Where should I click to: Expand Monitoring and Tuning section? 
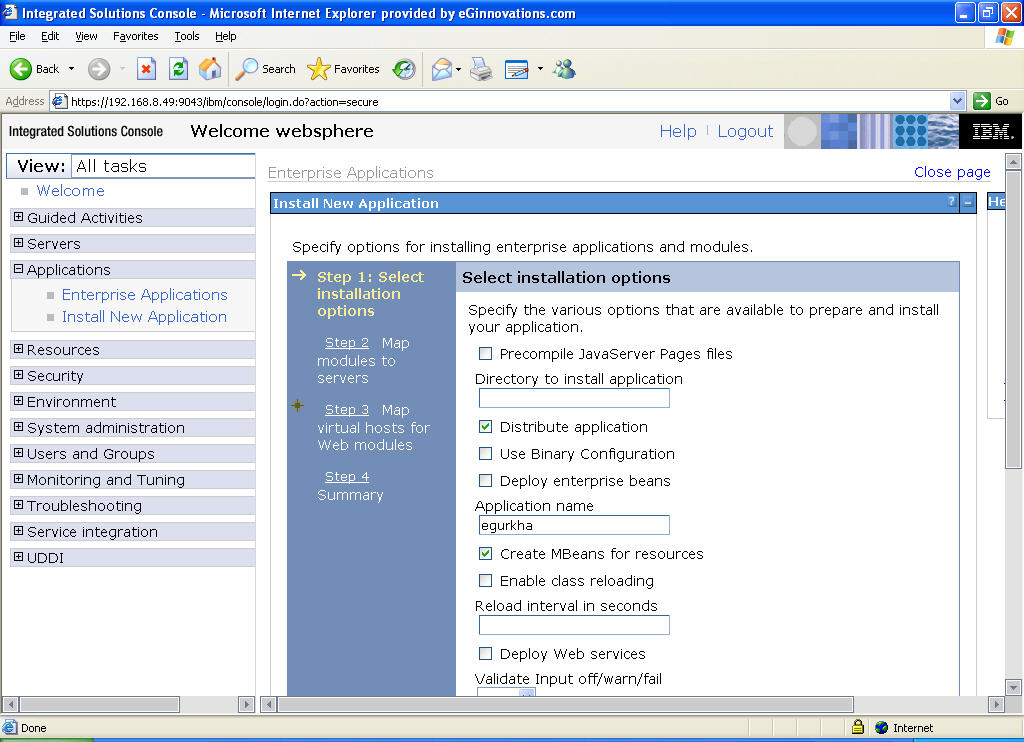pos(18,479)
